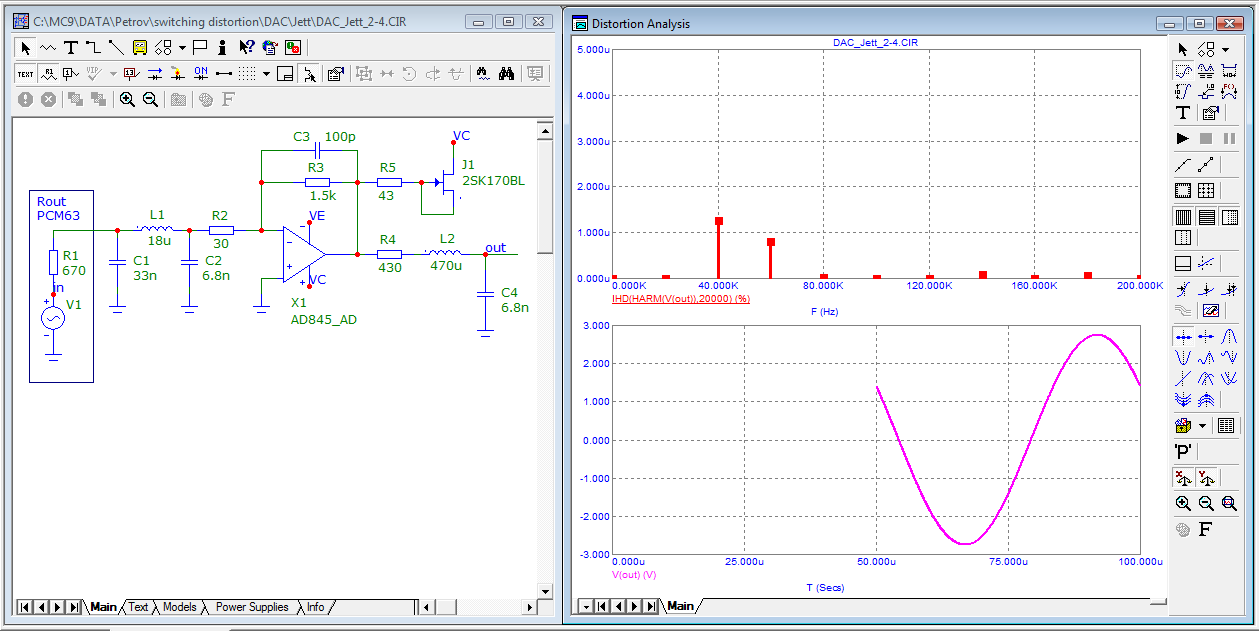The image size is (1259, 631).
Task: Select the diagonal wire tool
Action: tap(116, 47)
